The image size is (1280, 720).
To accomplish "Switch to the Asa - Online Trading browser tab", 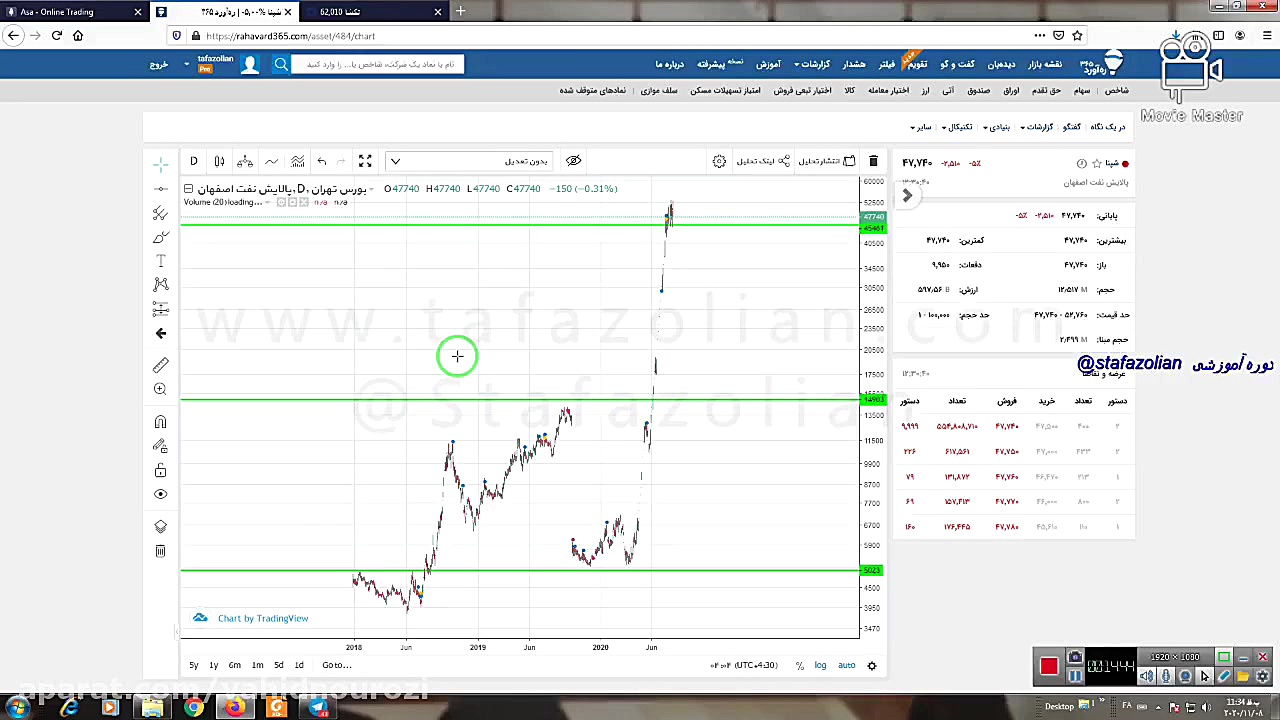I will (74, 12).
